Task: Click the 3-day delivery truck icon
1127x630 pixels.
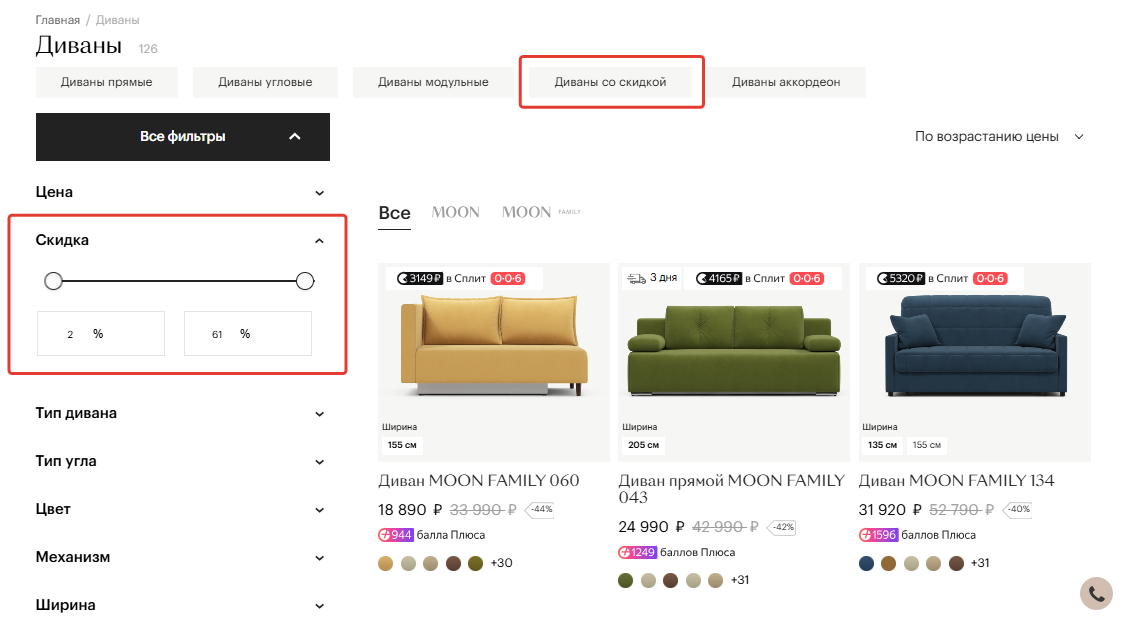Action: coord(636,279)
